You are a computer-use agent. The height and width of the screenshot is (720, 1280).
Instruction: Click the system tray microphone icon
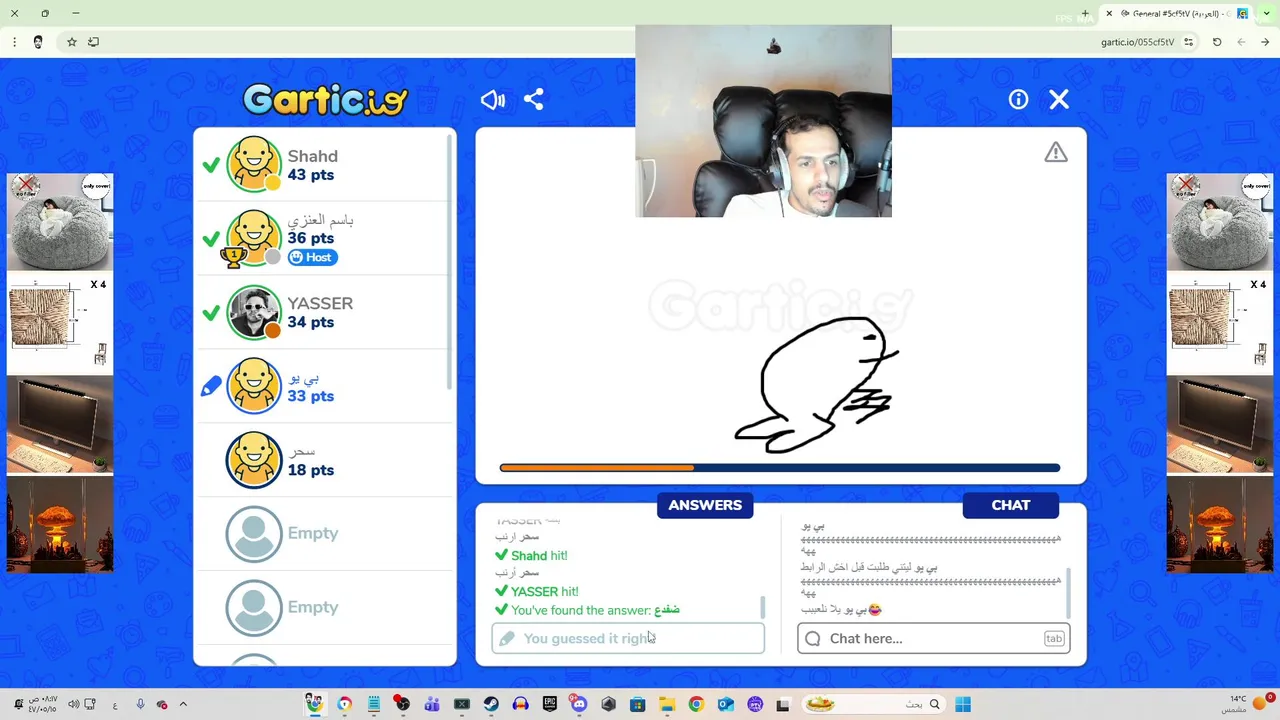tap(140, 704)
